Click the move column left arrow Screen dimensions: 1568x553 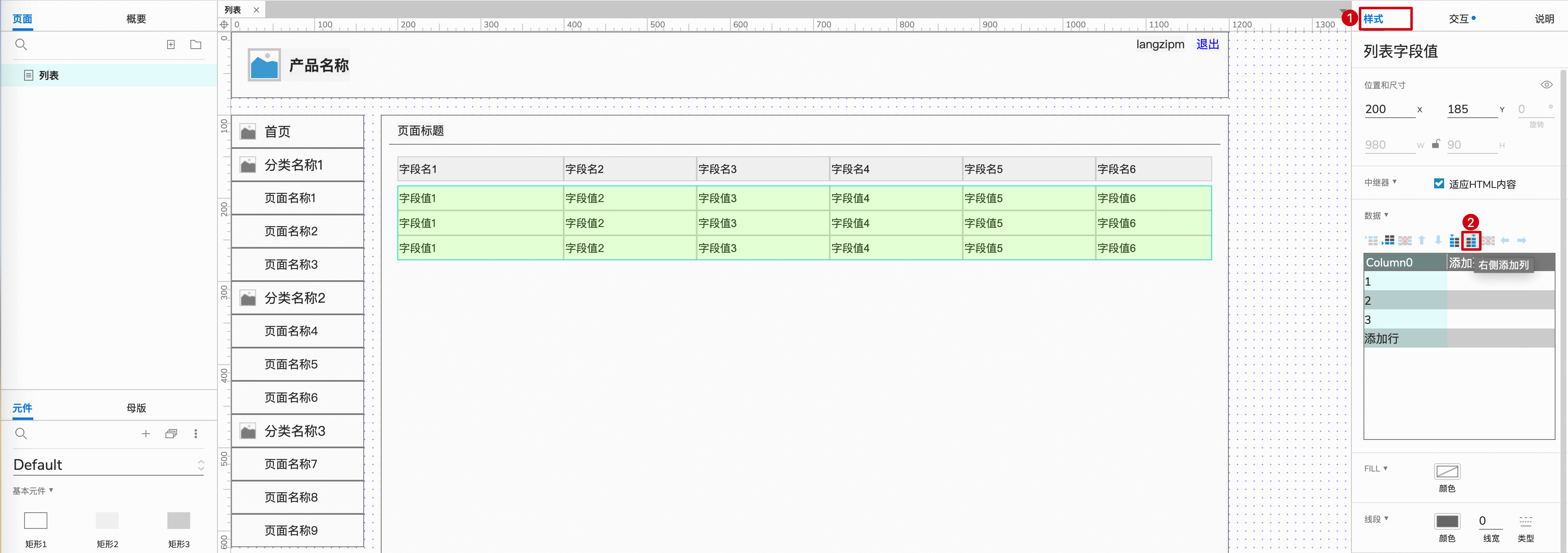(x=1505, y=241)
